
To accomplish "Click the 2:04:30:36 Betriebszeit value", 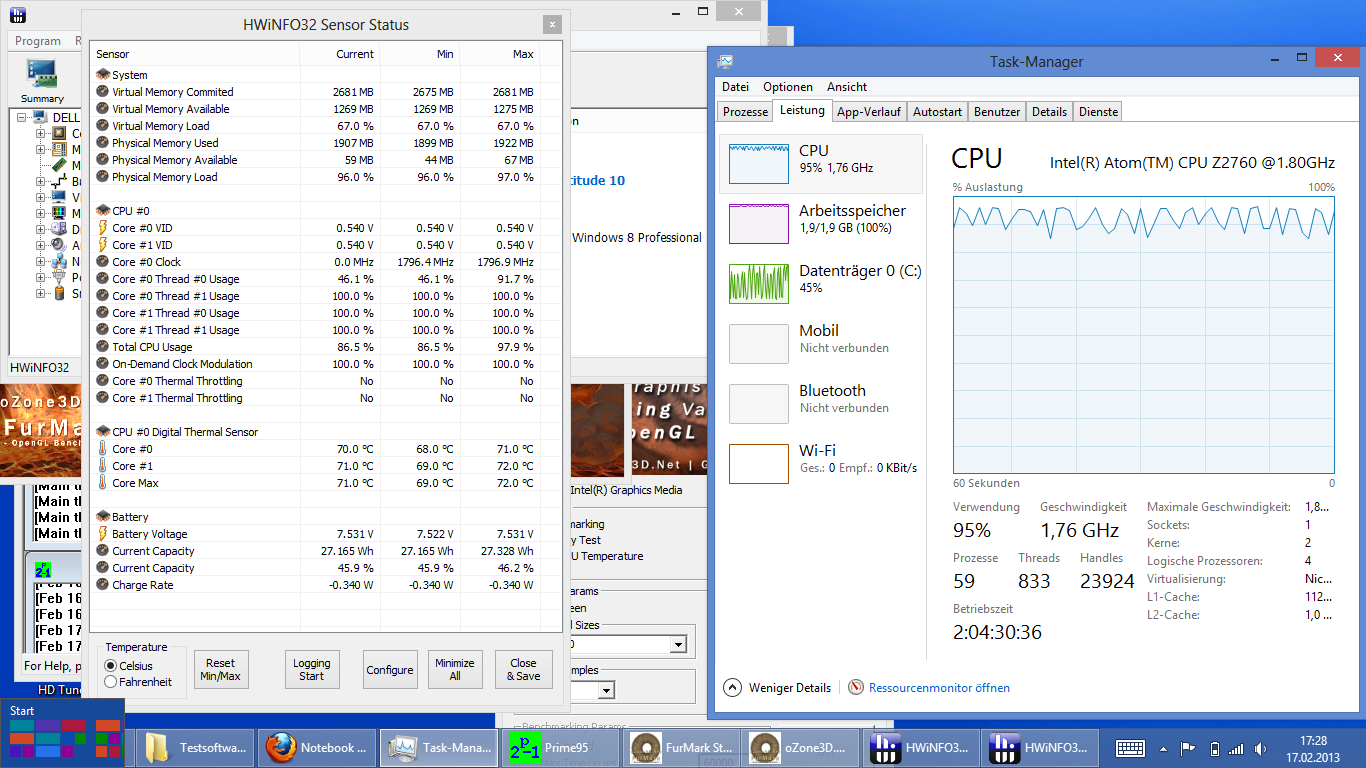I will pyautogui.click(x=998, y=632).
